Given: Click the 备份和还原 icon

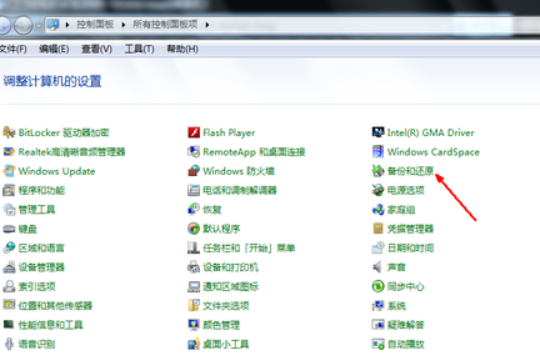Looking at the screenshot, I should pos(378,171).
